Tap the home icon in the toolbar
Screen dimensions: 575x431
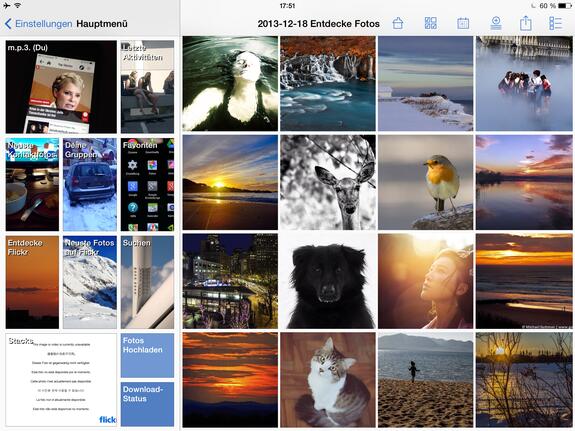398,23
